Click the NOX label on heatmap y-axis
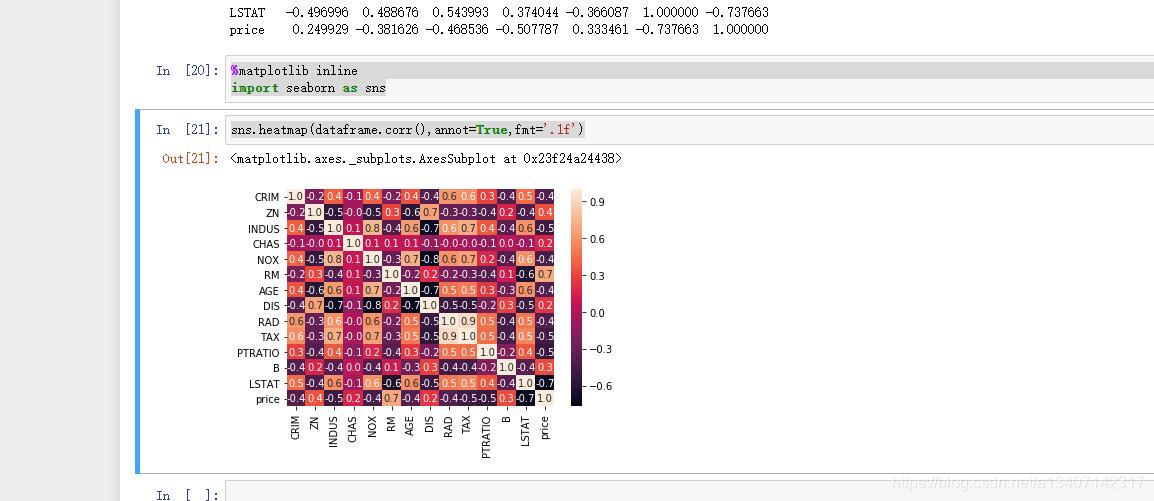 [269, 260]
